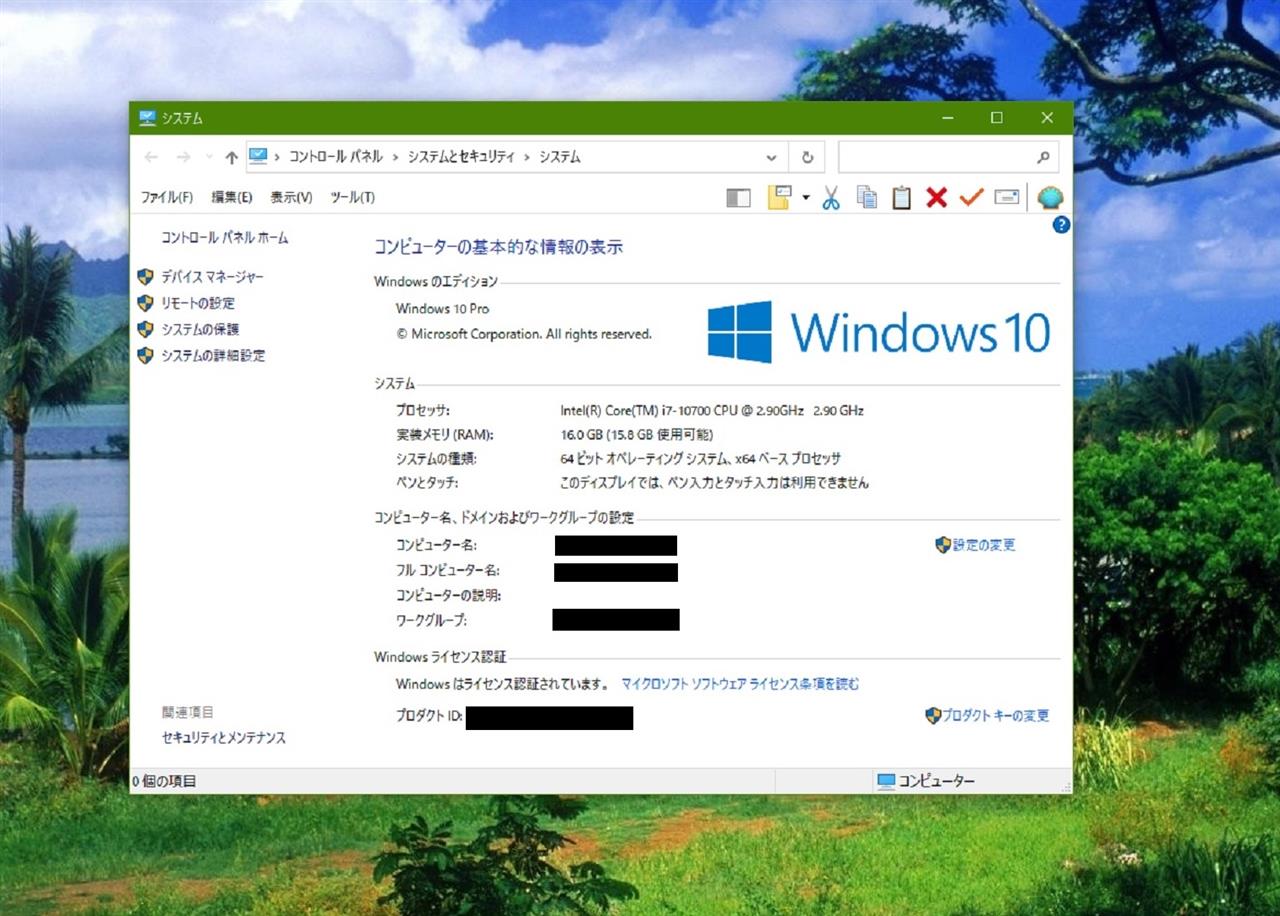The width and height of the screenshot is (1280, 916).
Task: Expand the arrow beside the folder options icon
Action: click(805, 198)
